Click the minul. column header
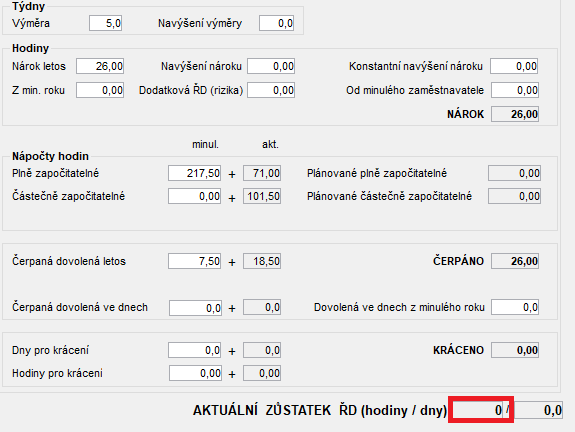 click(205, 144)
